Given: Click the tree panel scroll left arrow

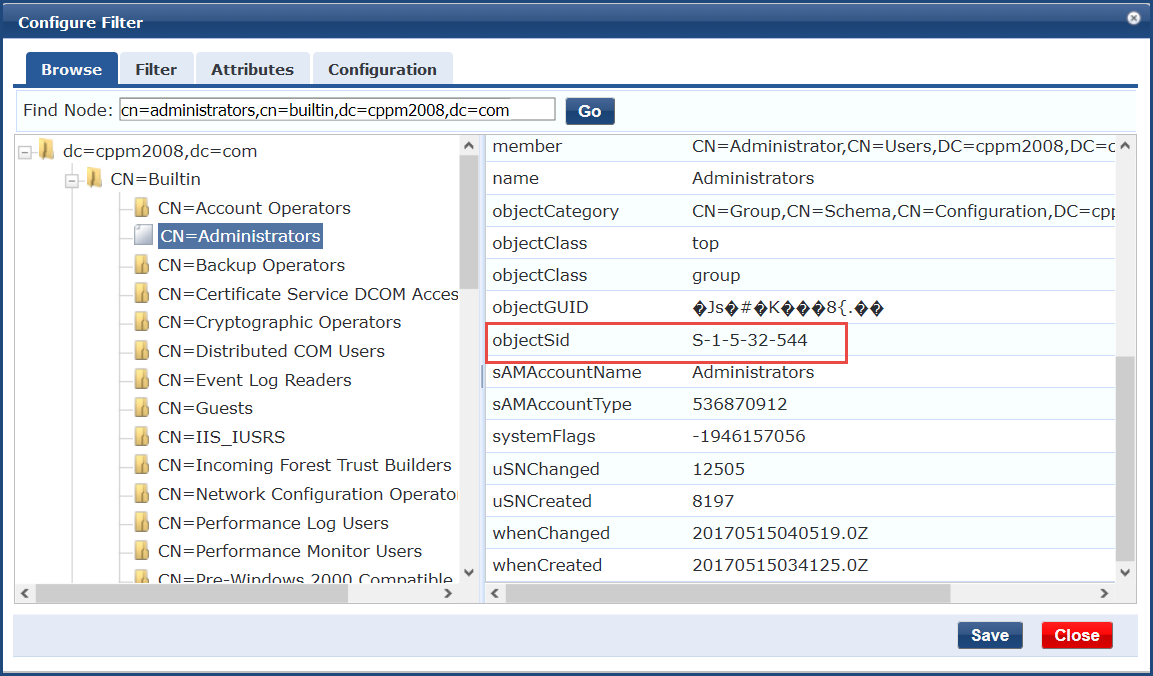Looking at the screenshot, I should click(x=24, y=593).
